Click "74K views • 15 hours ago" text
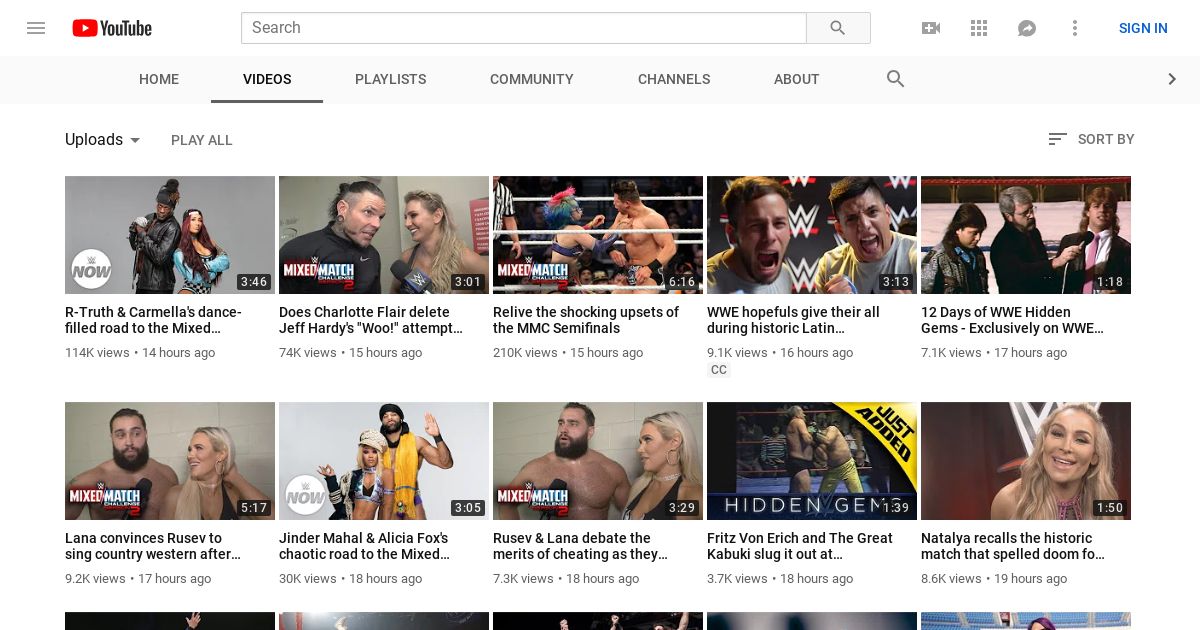This screenshot has height=630, width=1200. tap(350, 353)
